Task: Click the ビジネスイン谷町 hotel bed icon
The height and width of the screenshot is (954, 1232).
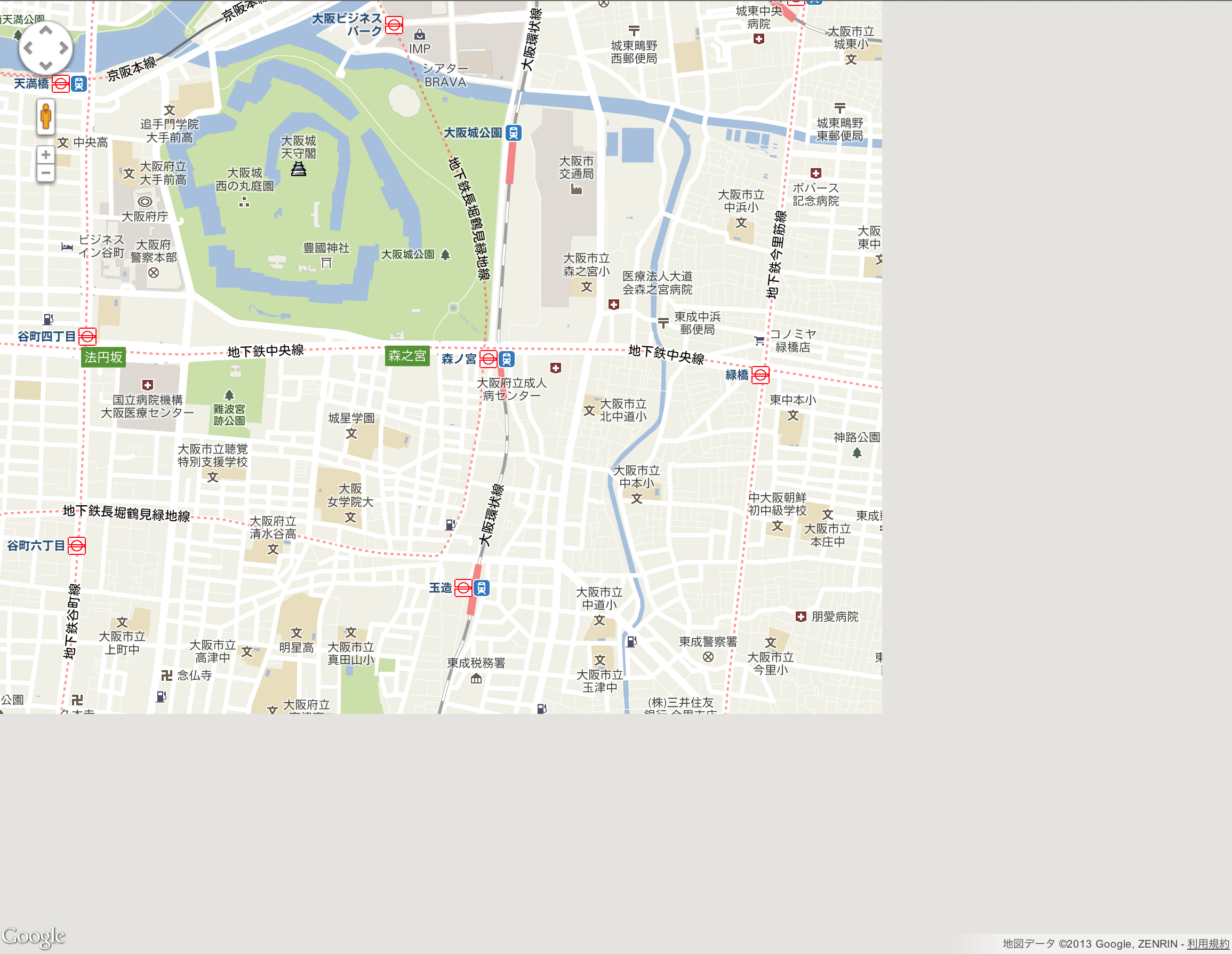Action: (67, 246)
